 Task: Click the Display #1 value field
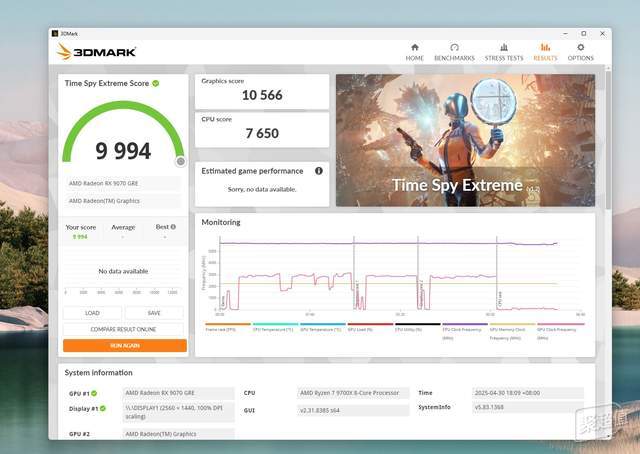[x=178, y=412]
